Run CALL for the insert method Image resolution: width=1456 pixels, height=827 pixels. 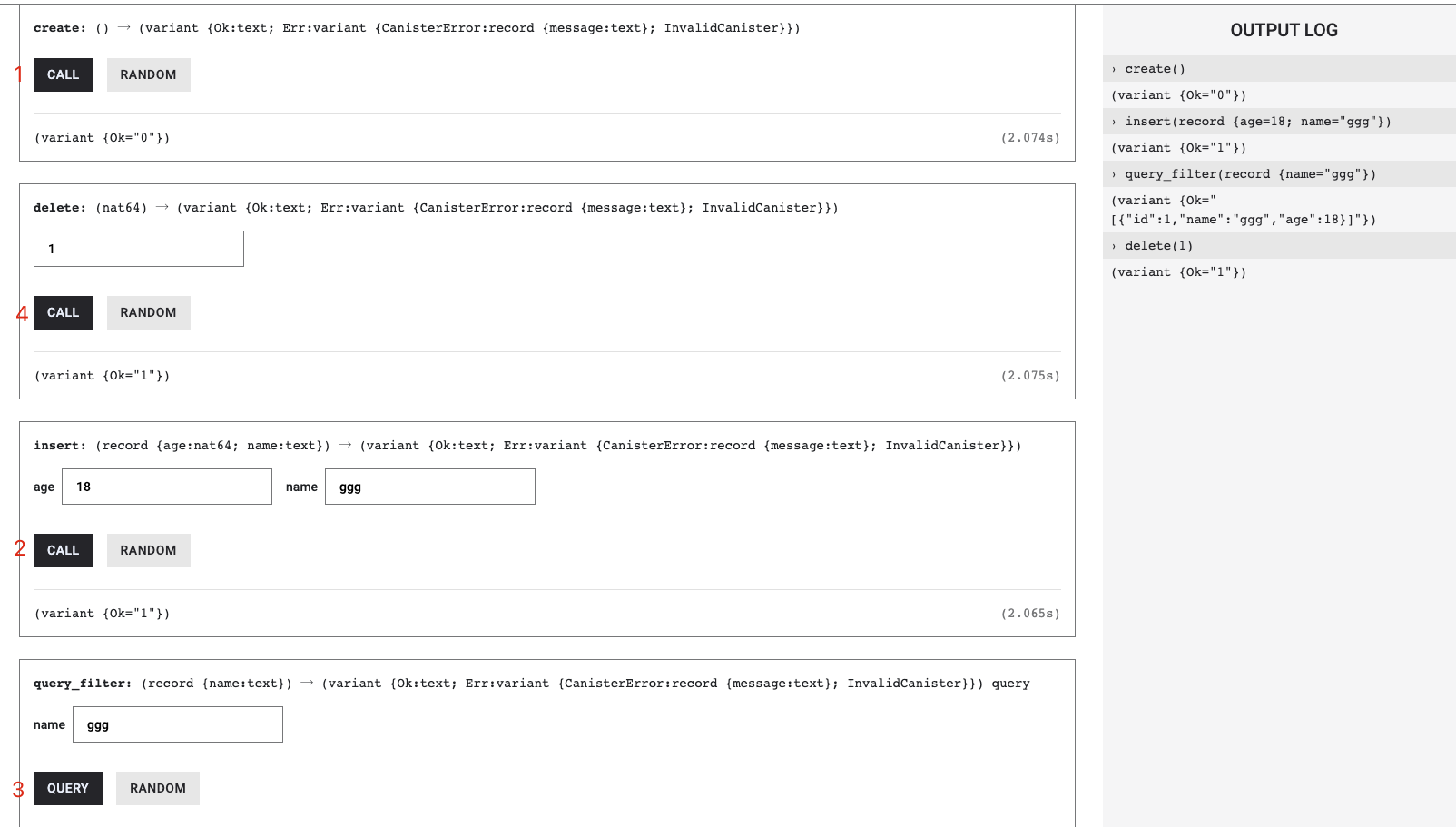pos(63,550)
